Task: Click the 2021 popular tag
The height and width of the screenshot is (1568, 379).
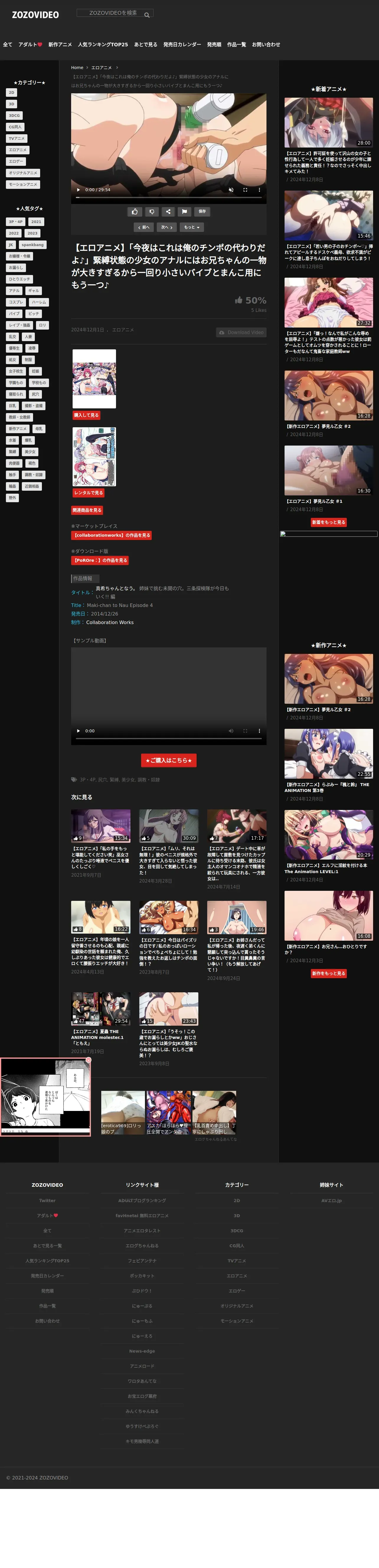Action: [37, 222]
